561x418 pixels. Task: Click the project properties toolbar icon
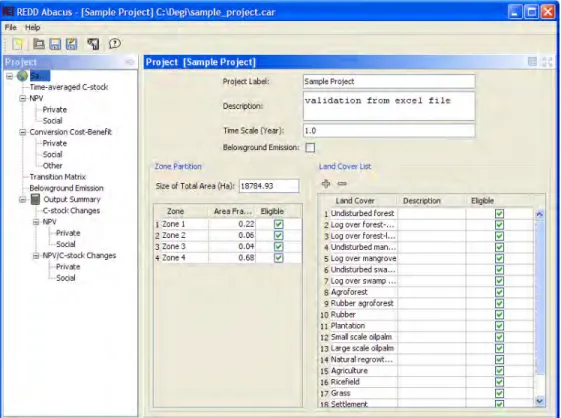[x=93, y=44]
